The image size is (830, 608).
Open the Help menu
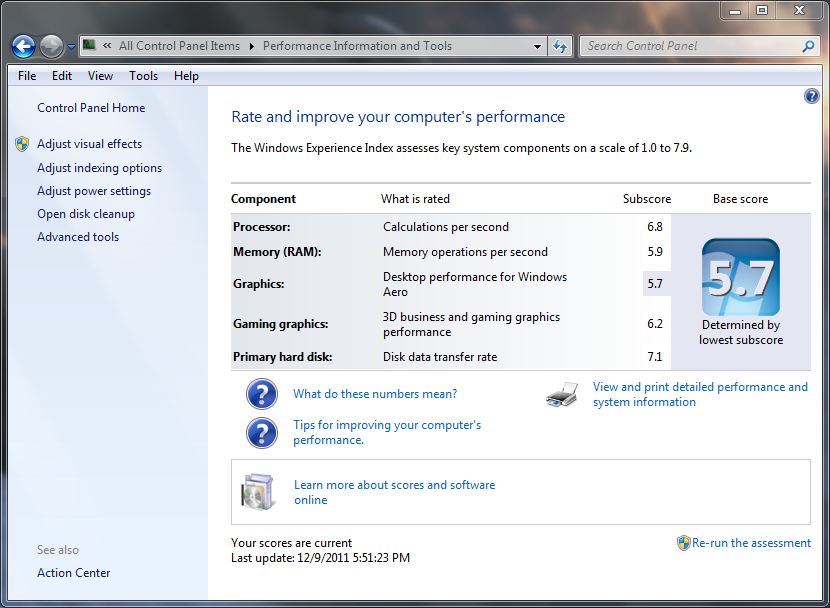pos(186,76)
